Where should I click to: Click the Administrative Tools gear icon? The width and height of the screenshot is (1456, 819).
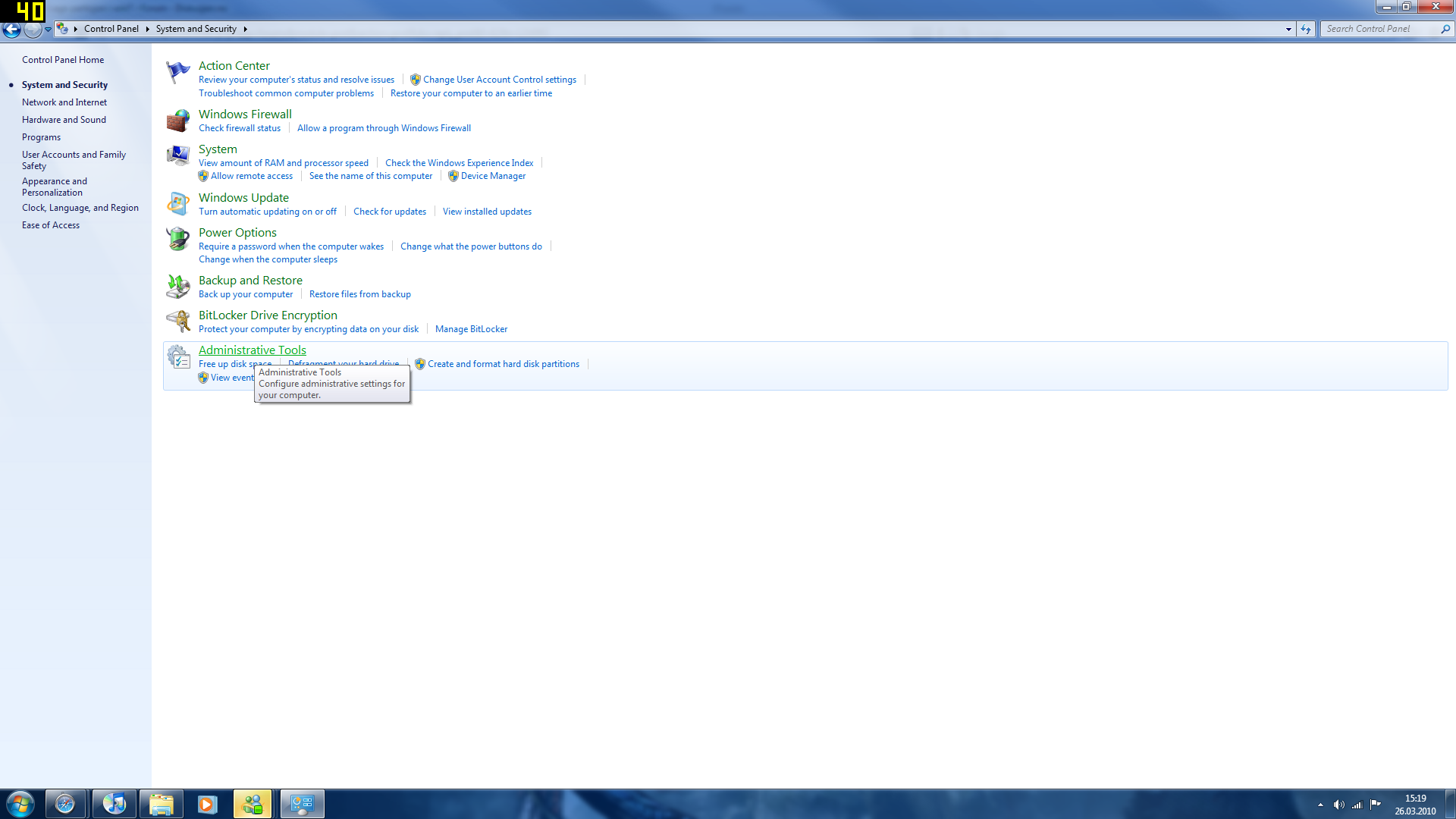click(177, 356)
